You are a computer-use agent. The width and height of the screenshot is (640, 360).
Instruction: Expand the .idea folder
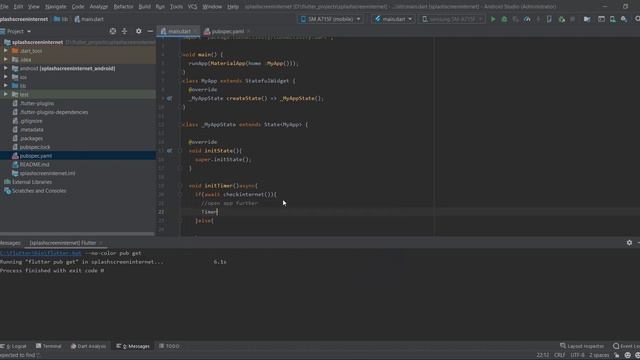click(6, 60)
